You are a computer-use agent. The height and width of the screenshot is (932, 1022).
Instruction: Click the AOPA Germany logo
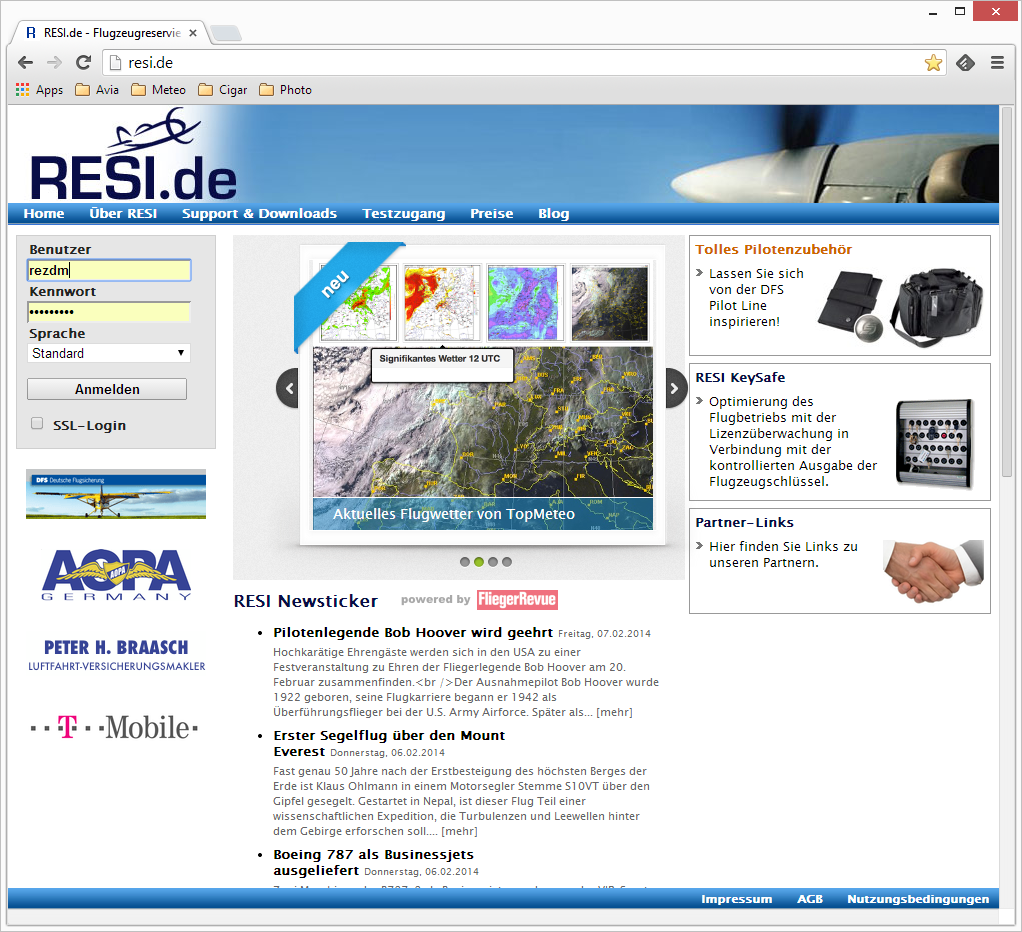point(116,575)
